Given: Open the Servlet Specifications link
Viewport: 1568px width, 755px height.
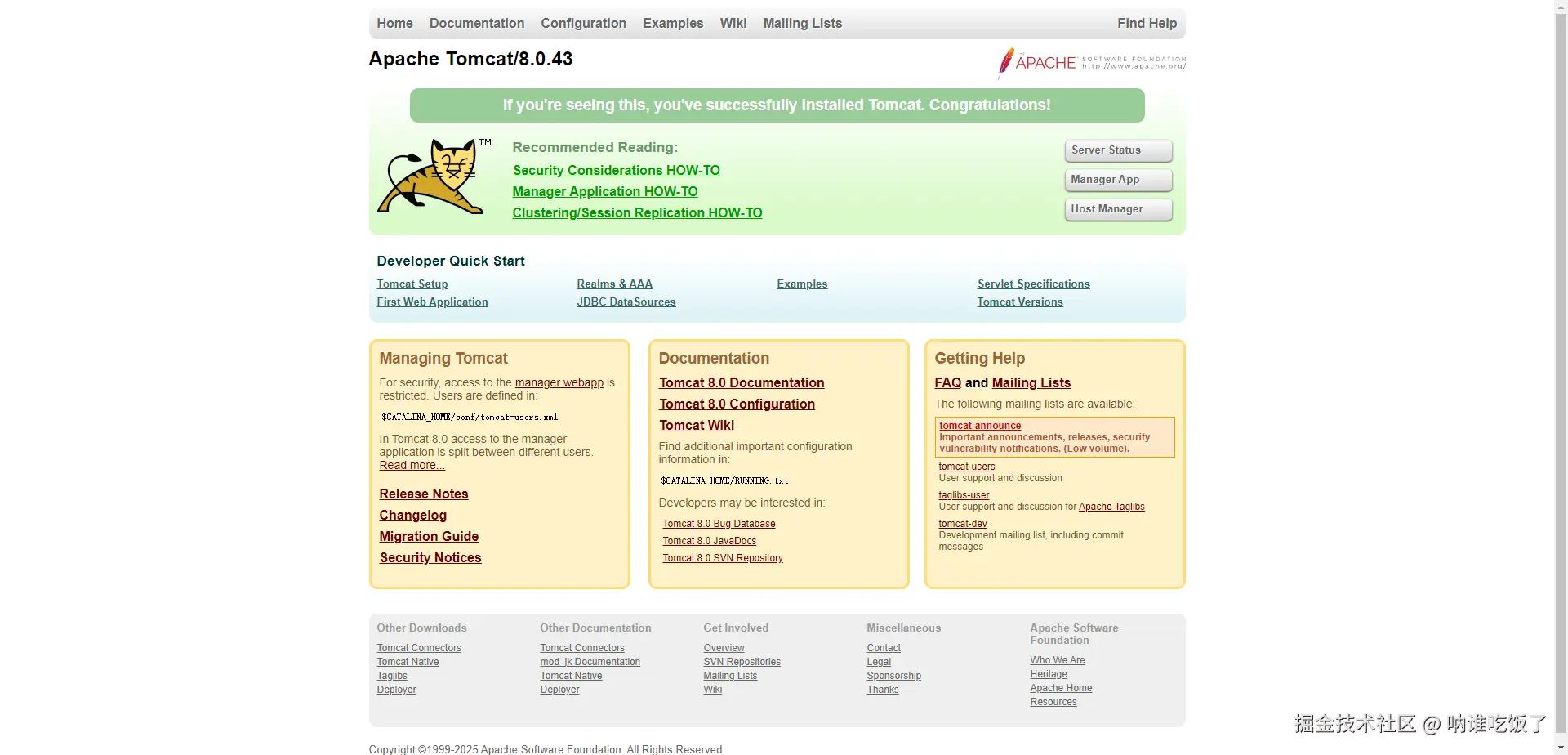Looking at the screenshot, I should point(1034,284).
